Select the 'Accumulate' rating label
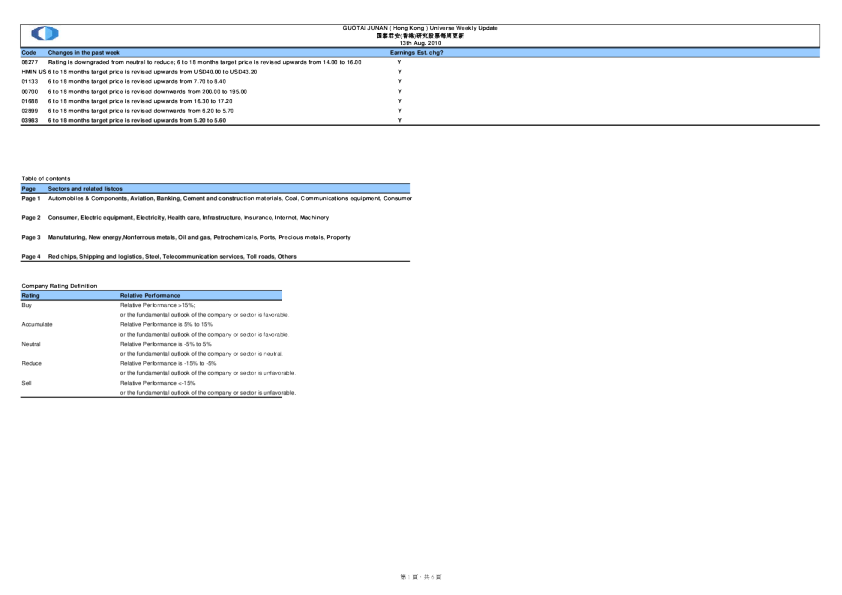Image resolution: width=842 pixels, height=595 pixels. click(36, 324)
